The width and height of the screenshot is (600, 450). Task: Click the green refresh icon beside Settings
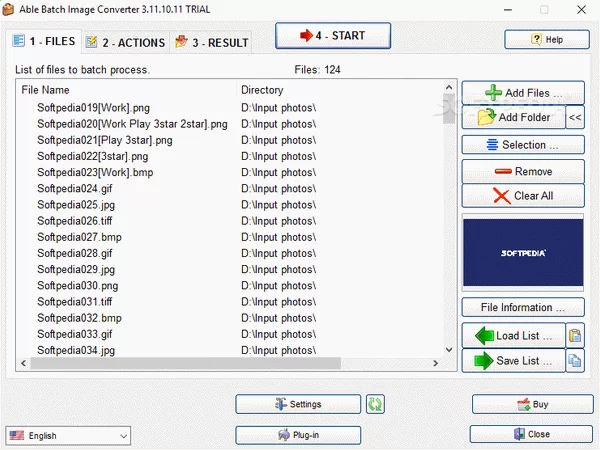375,404
